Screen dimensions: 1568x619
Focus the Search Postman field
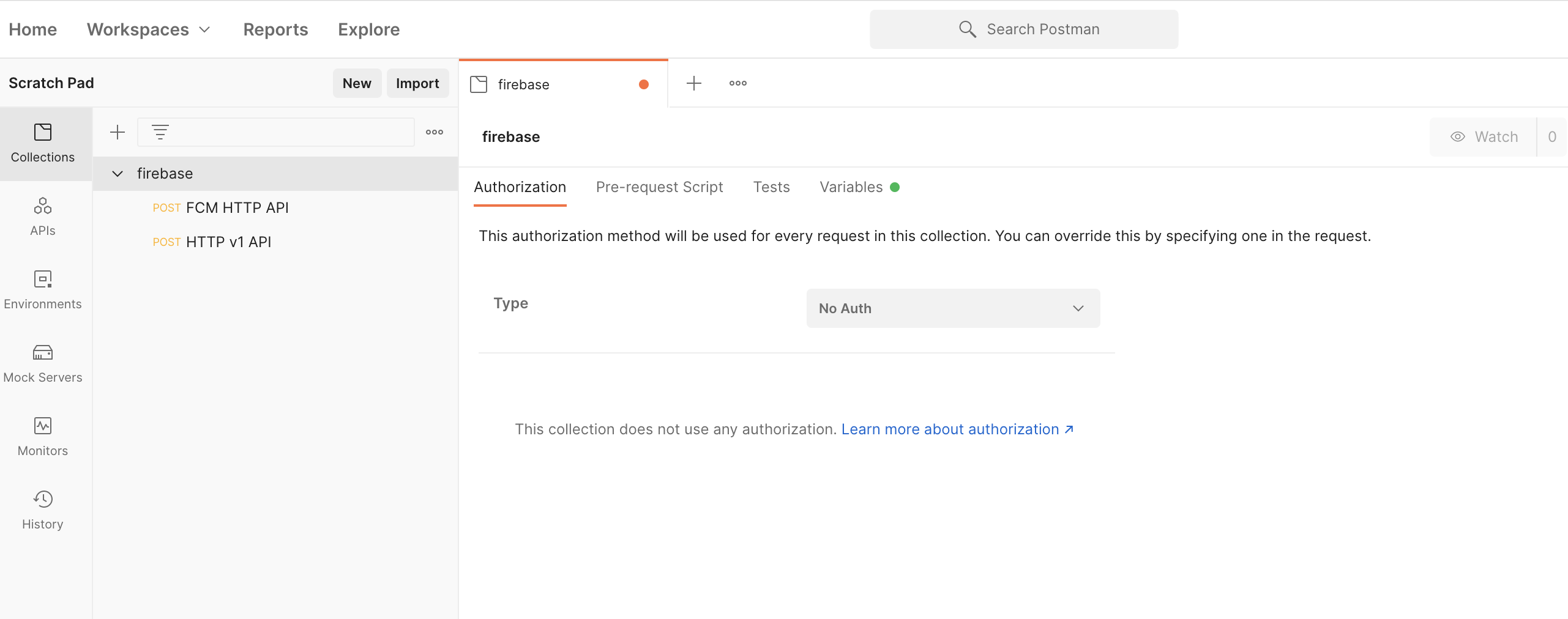pyautogui.click(x=1024, y=29)
